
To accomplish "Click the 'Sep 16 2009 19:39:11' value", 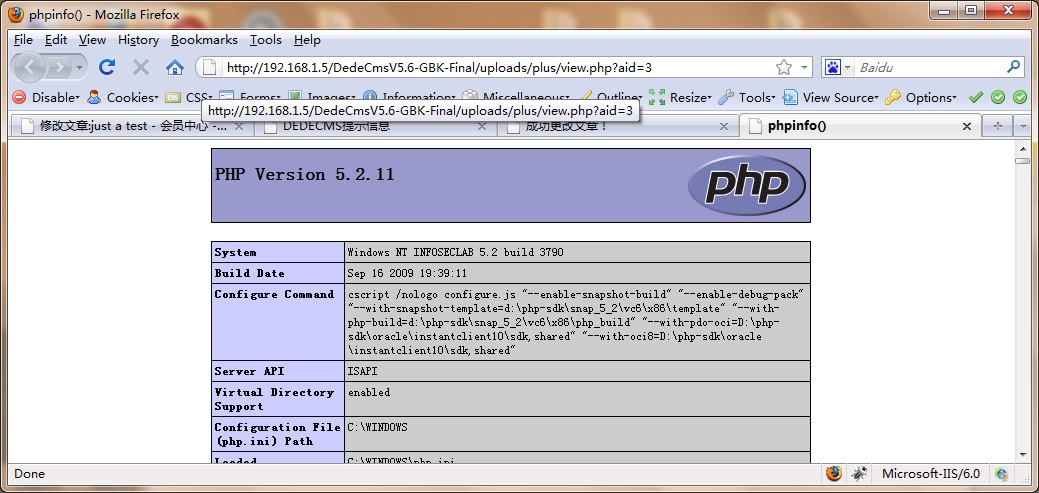I will tap(407, 273).
